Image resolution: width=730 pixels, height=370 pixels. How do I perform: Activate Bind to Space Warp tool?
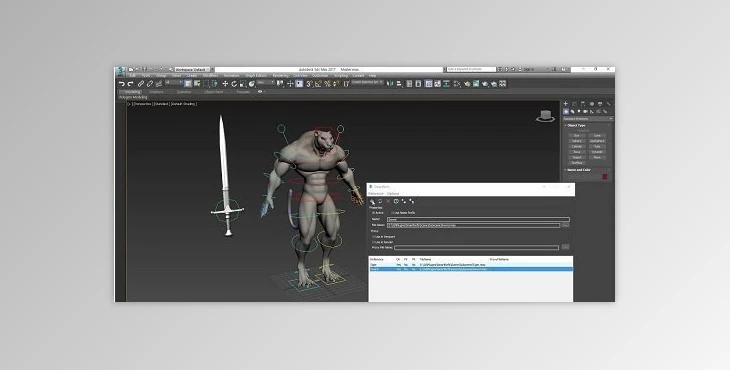coord(159,84)
